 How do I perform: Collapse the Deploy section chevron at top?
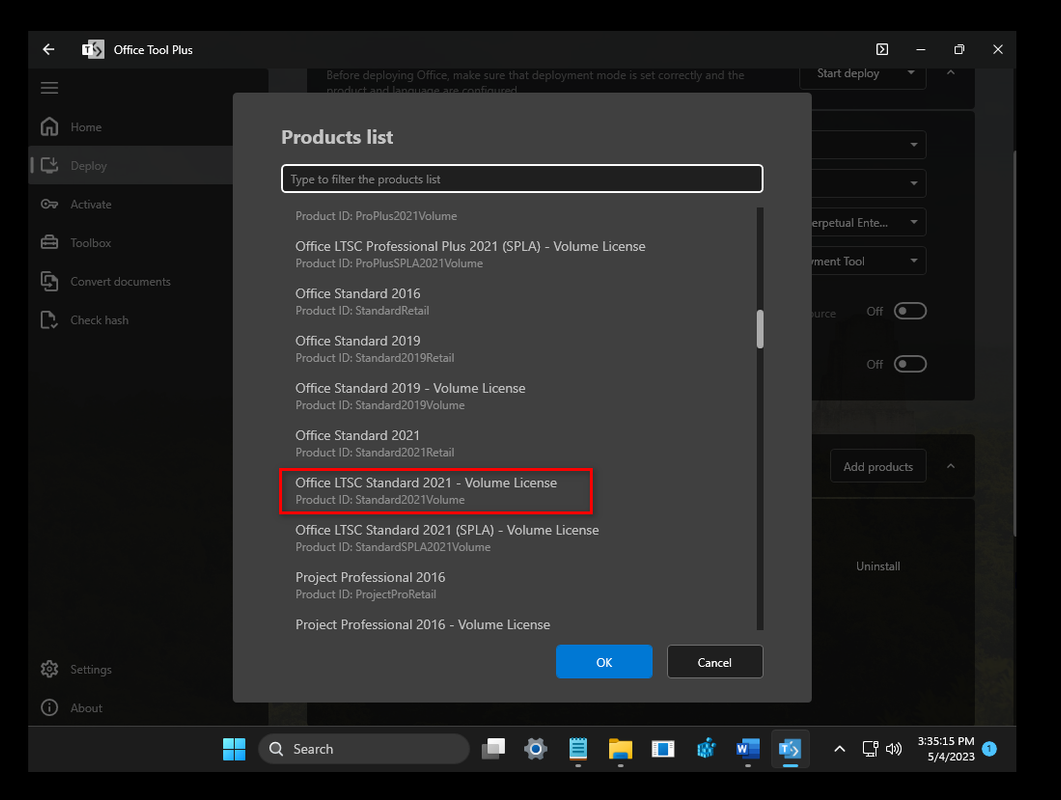[x=950, y=72]
